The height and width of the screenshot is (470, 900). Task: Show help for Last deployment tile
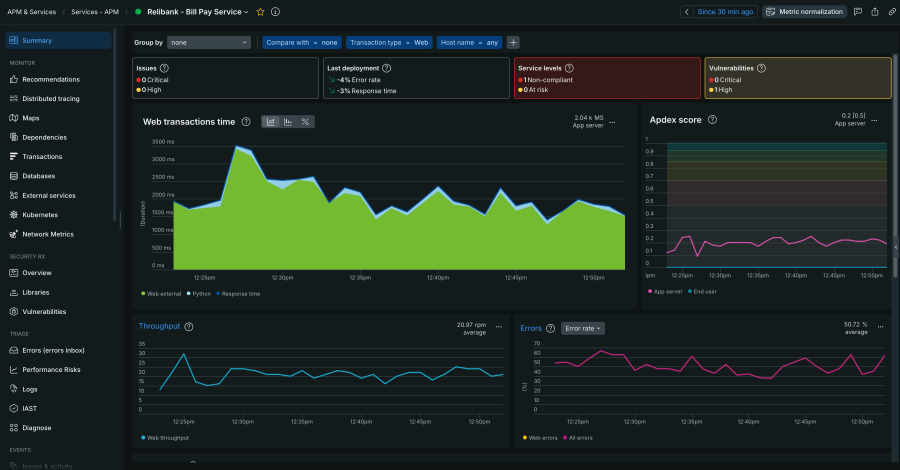coord(387,68)
